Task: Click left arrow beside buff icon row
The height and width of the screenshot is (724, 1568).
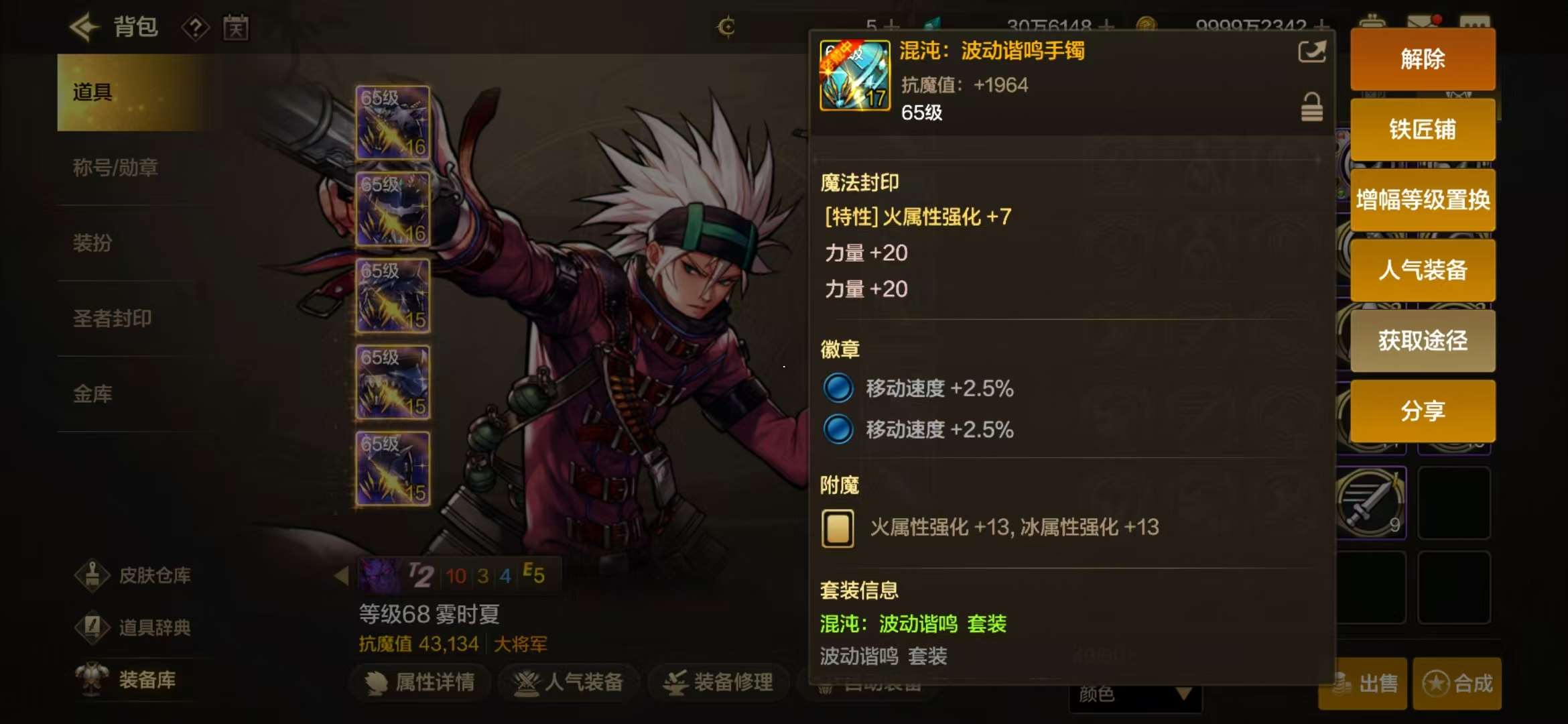Action: pyautogui.click(x=341, y=575)
